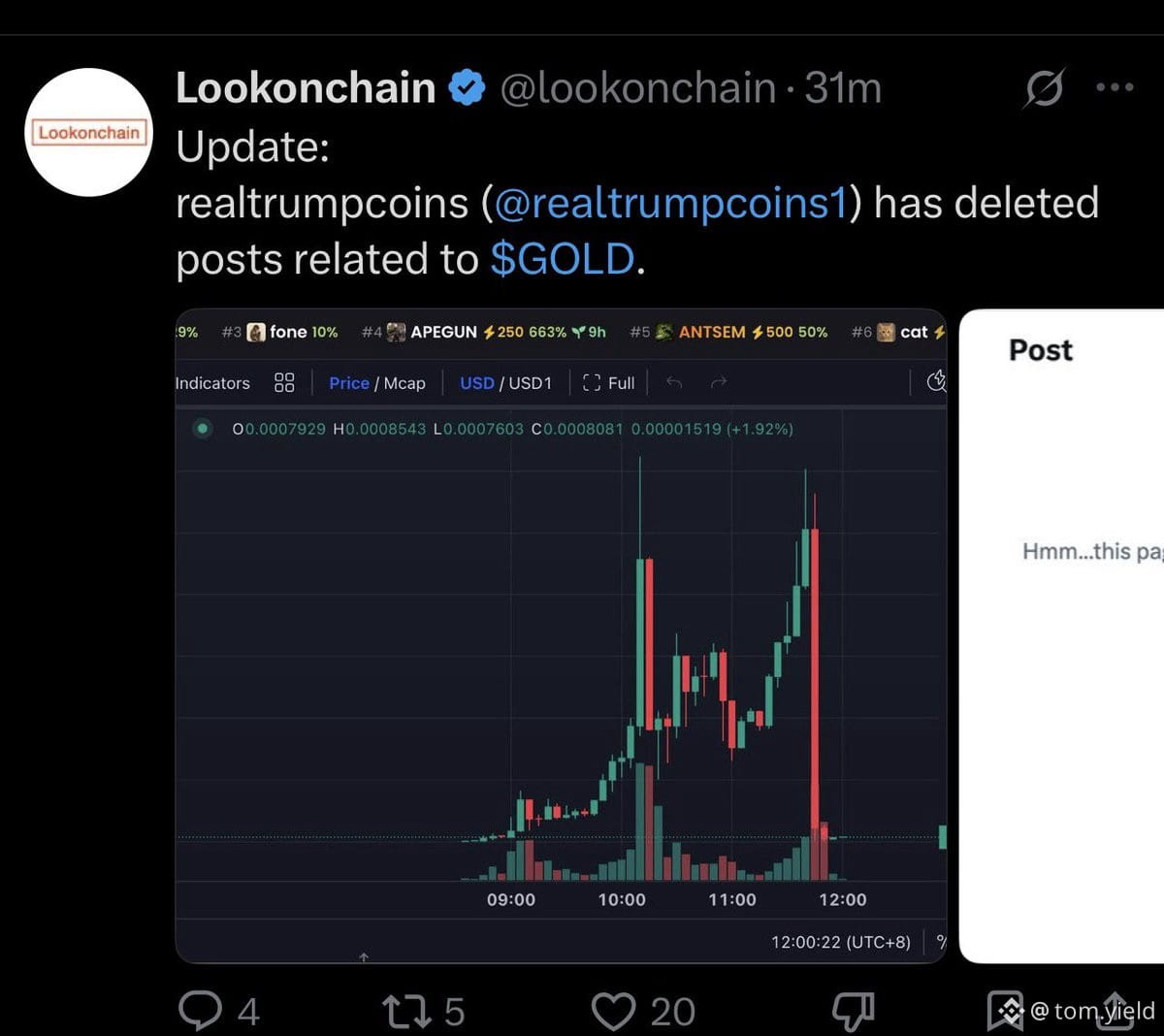Like the post with heart icon
Screen dimensions: 1164x1036
(613, 1011)
